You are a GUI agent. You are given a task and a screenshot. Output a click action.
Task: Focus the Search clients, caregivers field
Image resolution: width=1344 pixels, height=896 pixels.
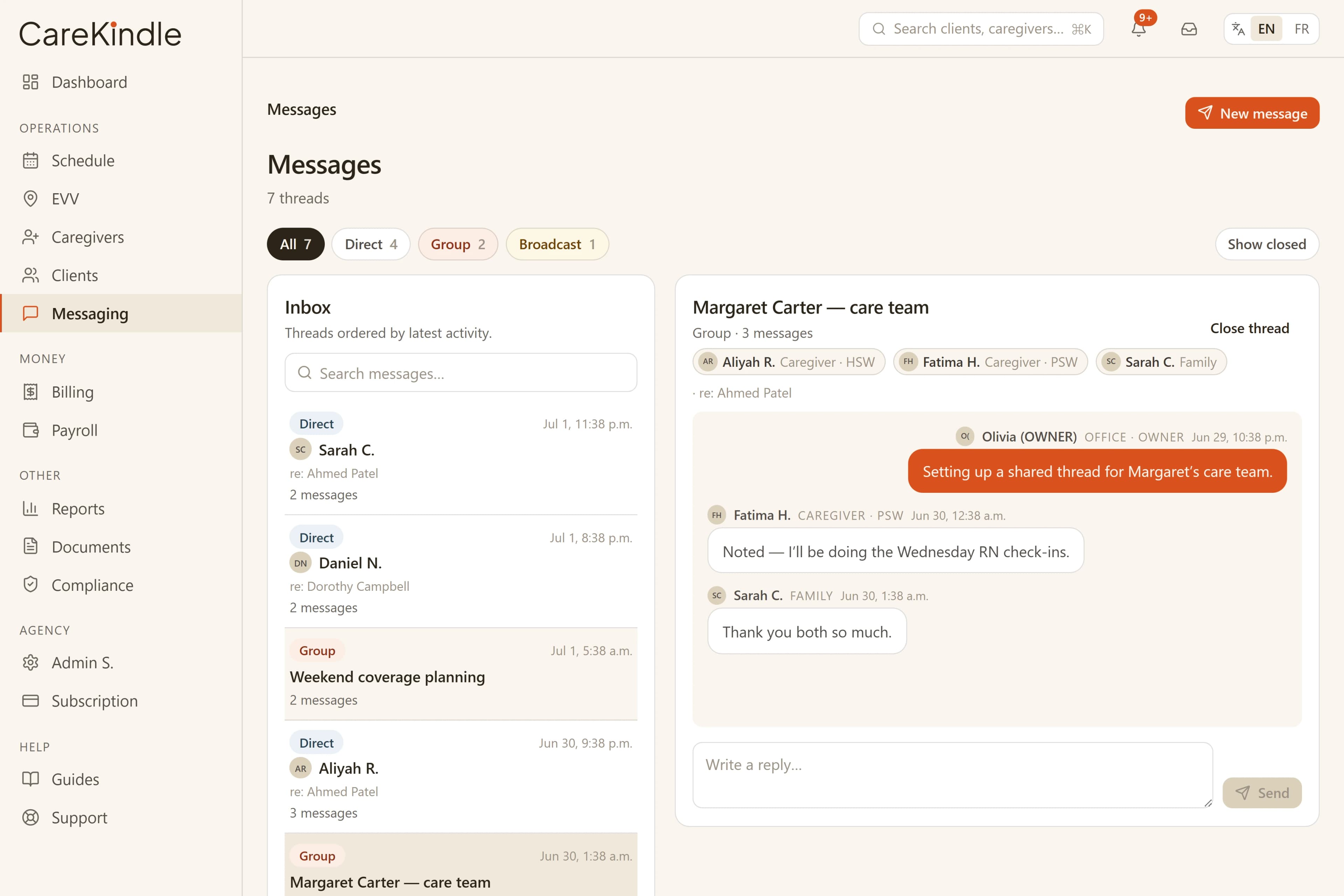tap(981, 29)
